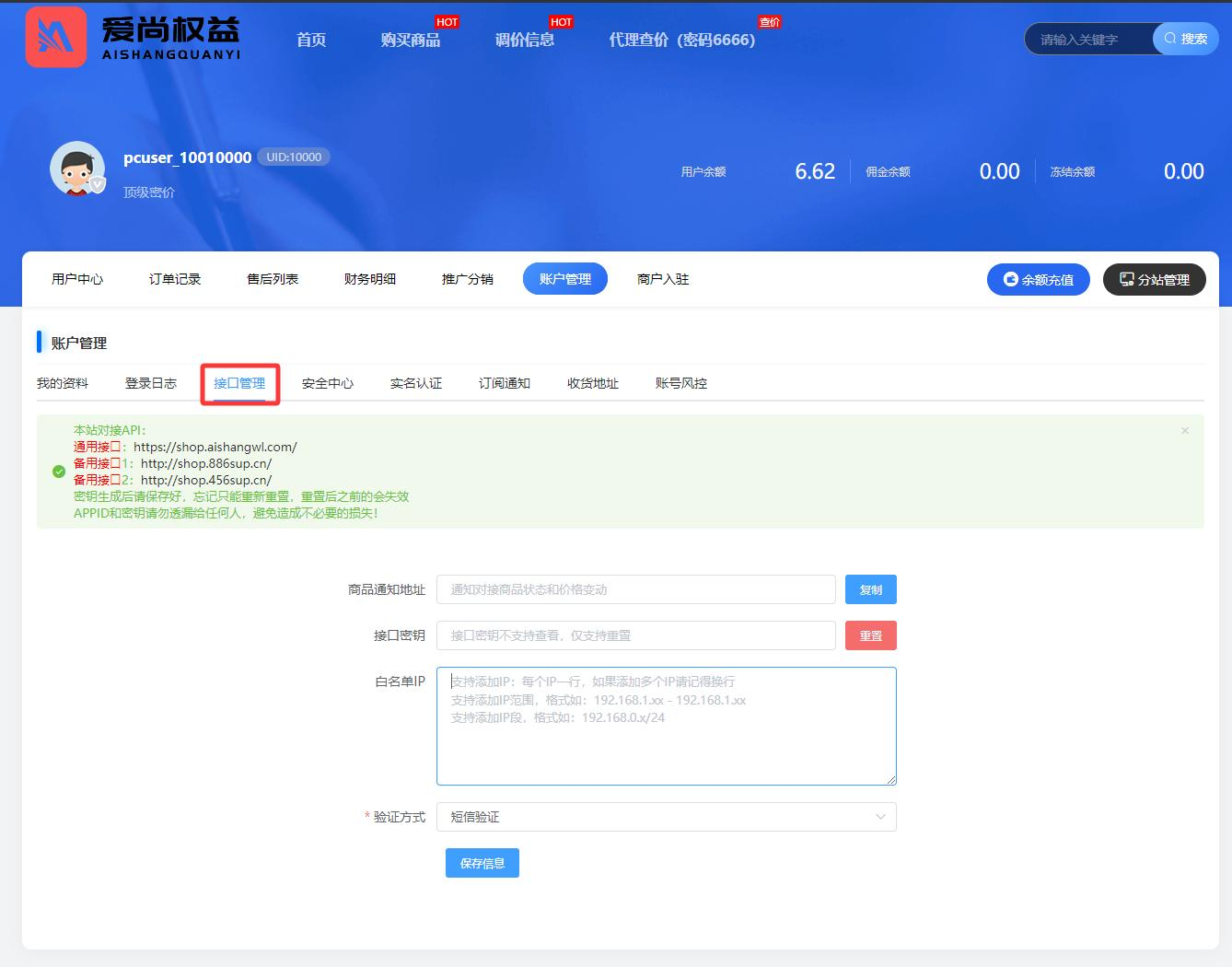Click the green checkmark icon in the API notice
This screenshot has width=1232, height=967.
[59, 472]
